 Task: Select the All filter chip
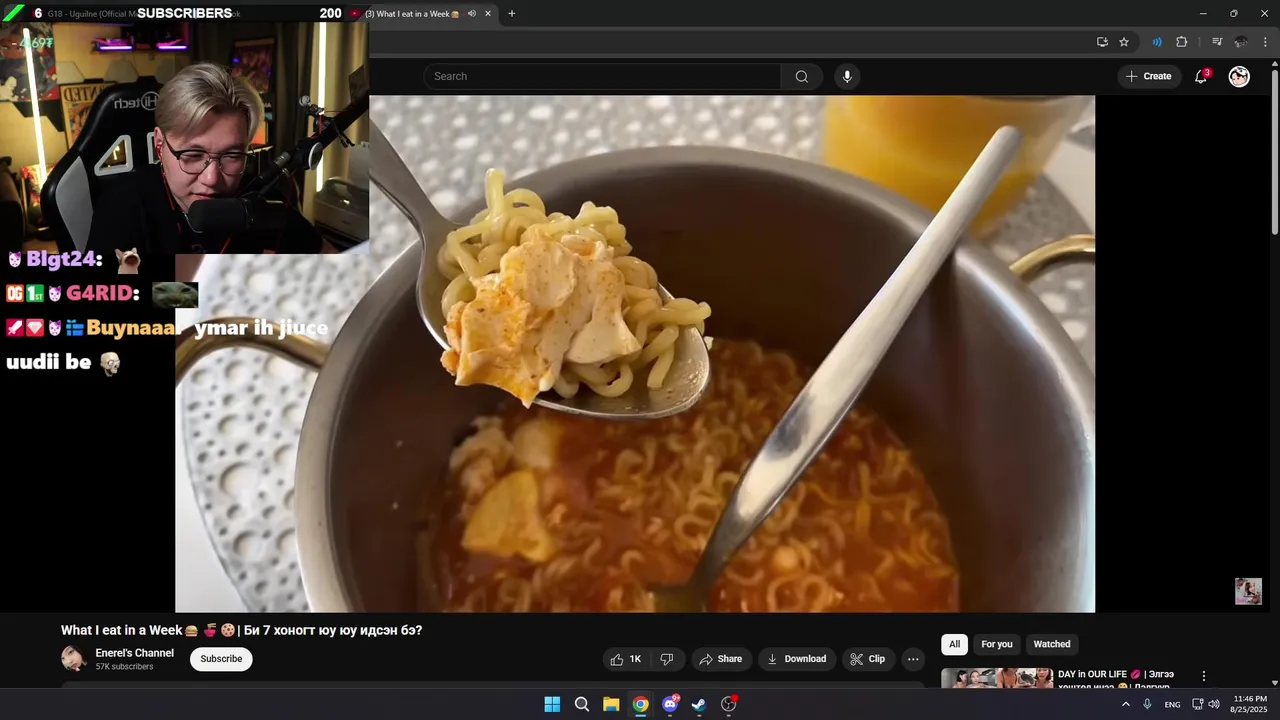[x=954, y=645]
